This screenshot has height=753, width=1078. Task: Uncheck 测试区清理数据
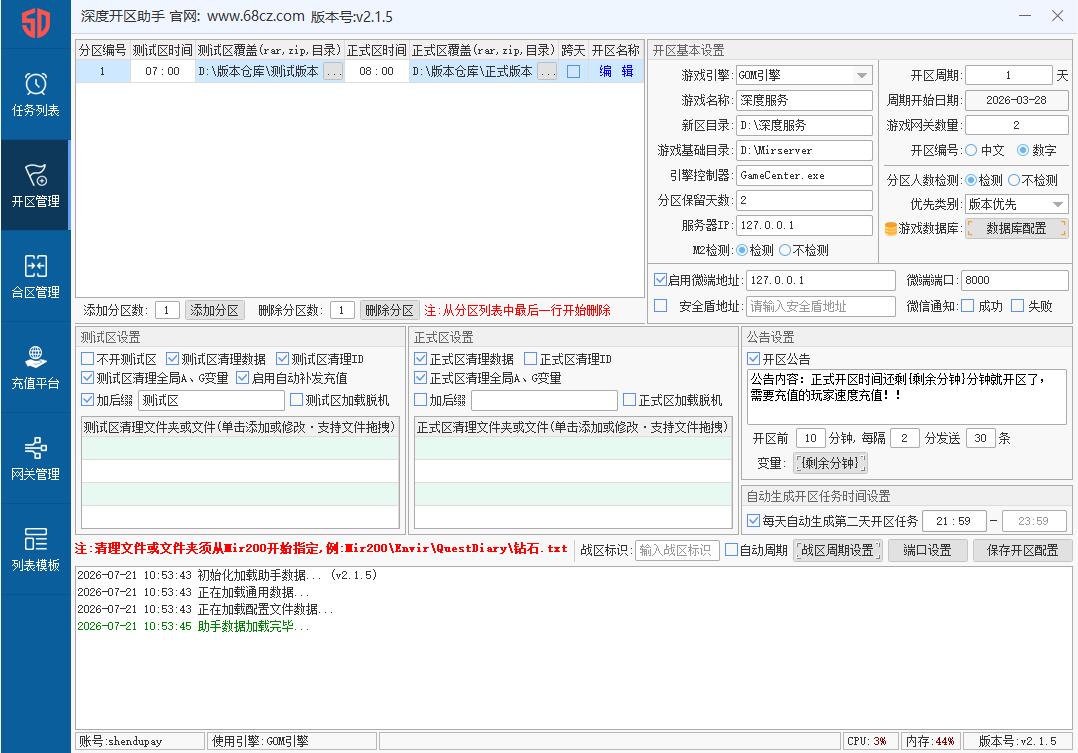[x=173, y=359]
